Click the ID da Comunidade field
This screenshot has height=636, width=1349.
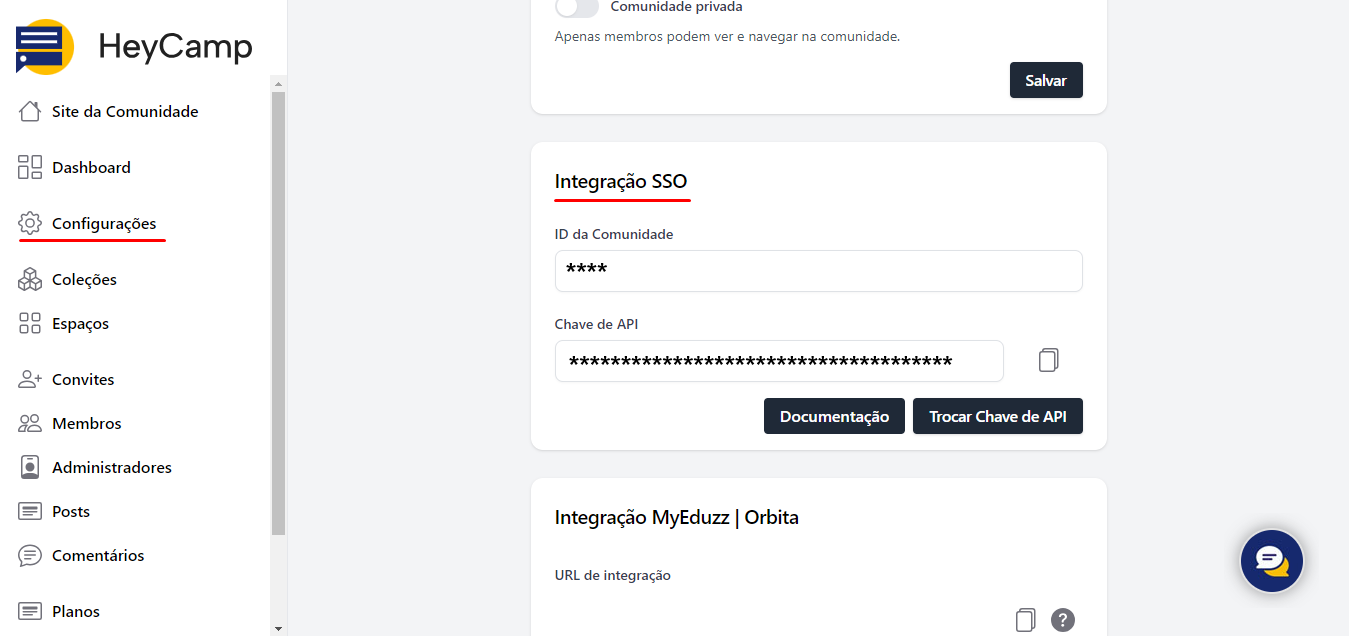(x=818, y=271)
